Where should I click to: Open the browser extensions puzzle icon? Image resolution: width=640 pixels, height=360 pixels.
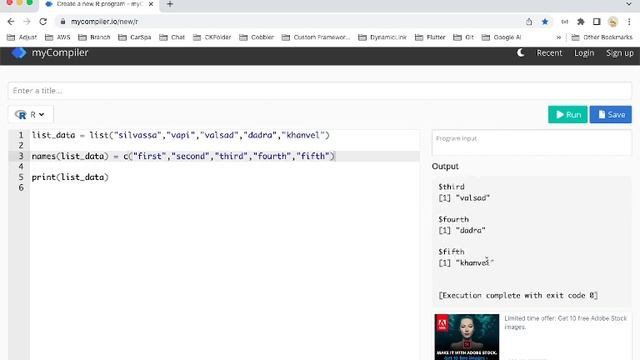tap(580, 22)
